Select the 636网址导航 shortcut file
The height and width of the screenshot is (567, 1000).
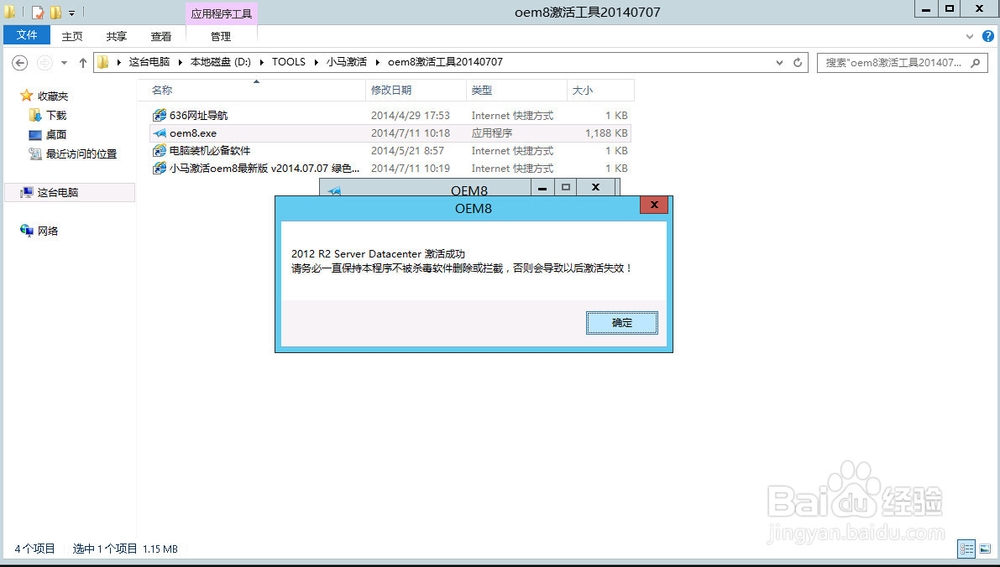tap(198, 115)
